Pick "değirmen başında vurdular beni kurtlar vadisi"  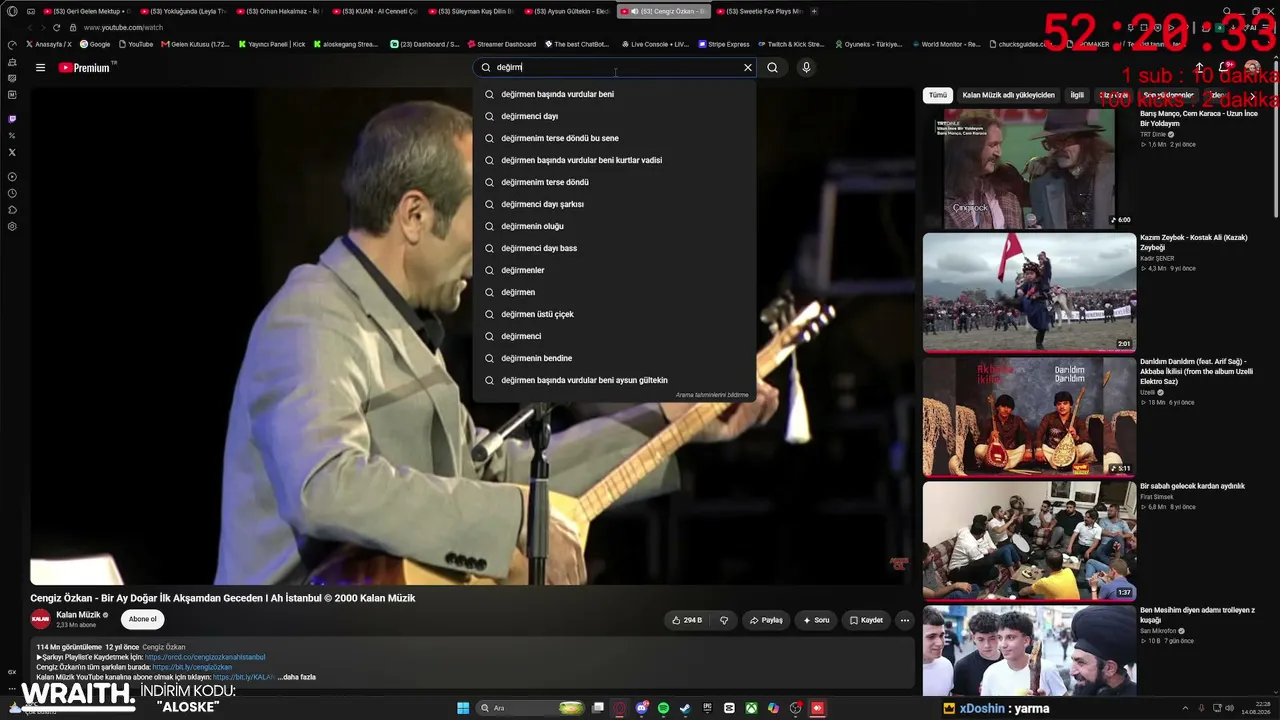615,160
